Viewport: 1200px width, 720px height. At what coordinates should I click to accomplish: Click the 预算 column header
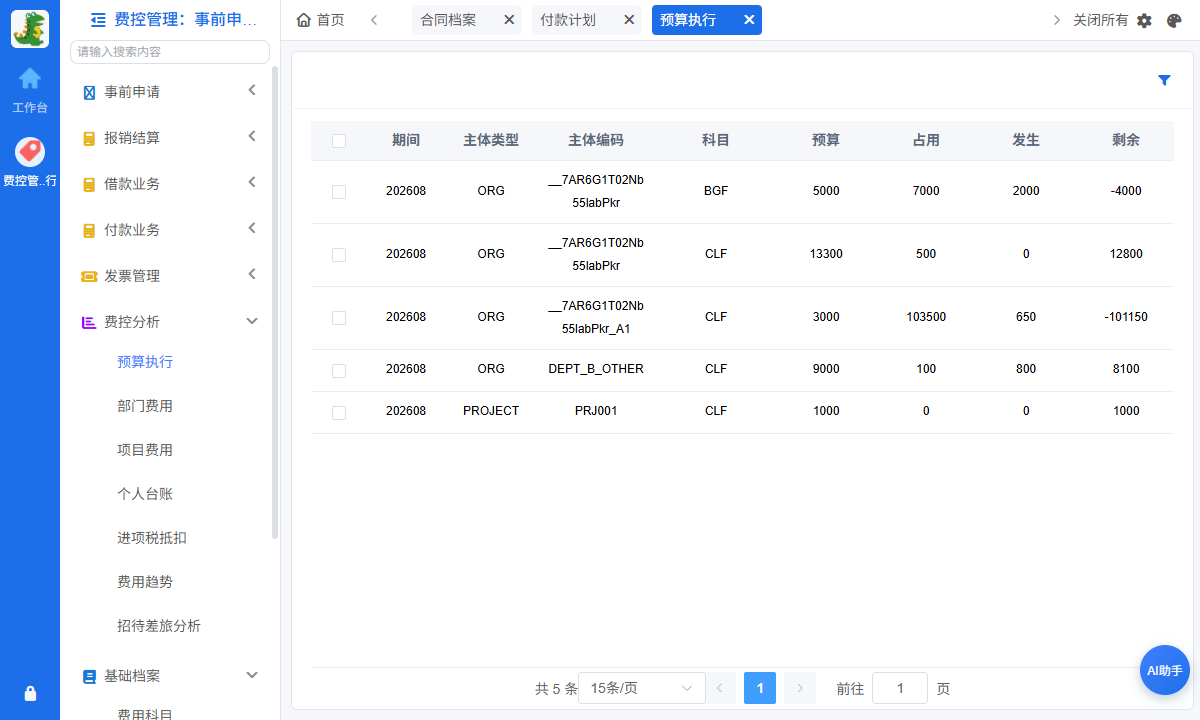[x=826, y=141]
